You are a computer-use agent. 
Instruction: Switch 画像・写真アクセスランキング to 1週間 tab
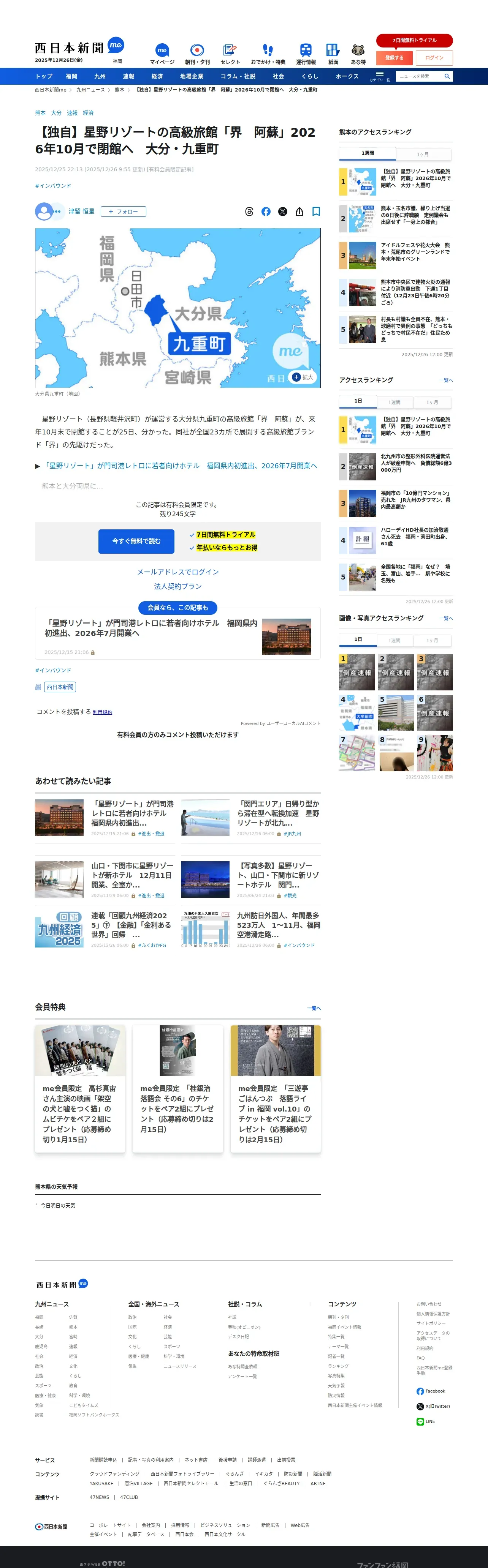(x=395, y=640)
